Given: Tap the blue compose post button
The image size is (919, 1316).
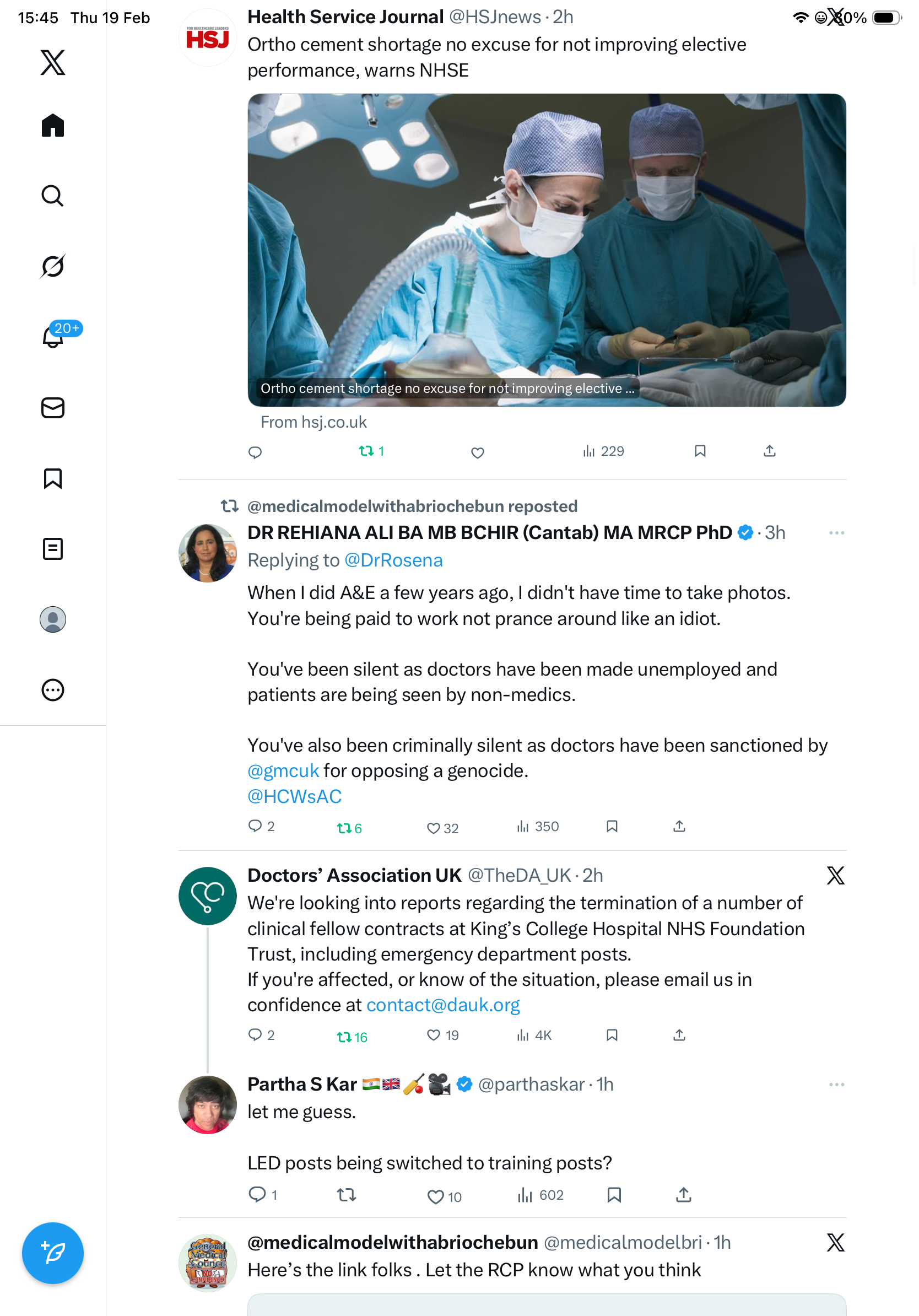Looking at the screenshot, I should [x=53, y=1253].
